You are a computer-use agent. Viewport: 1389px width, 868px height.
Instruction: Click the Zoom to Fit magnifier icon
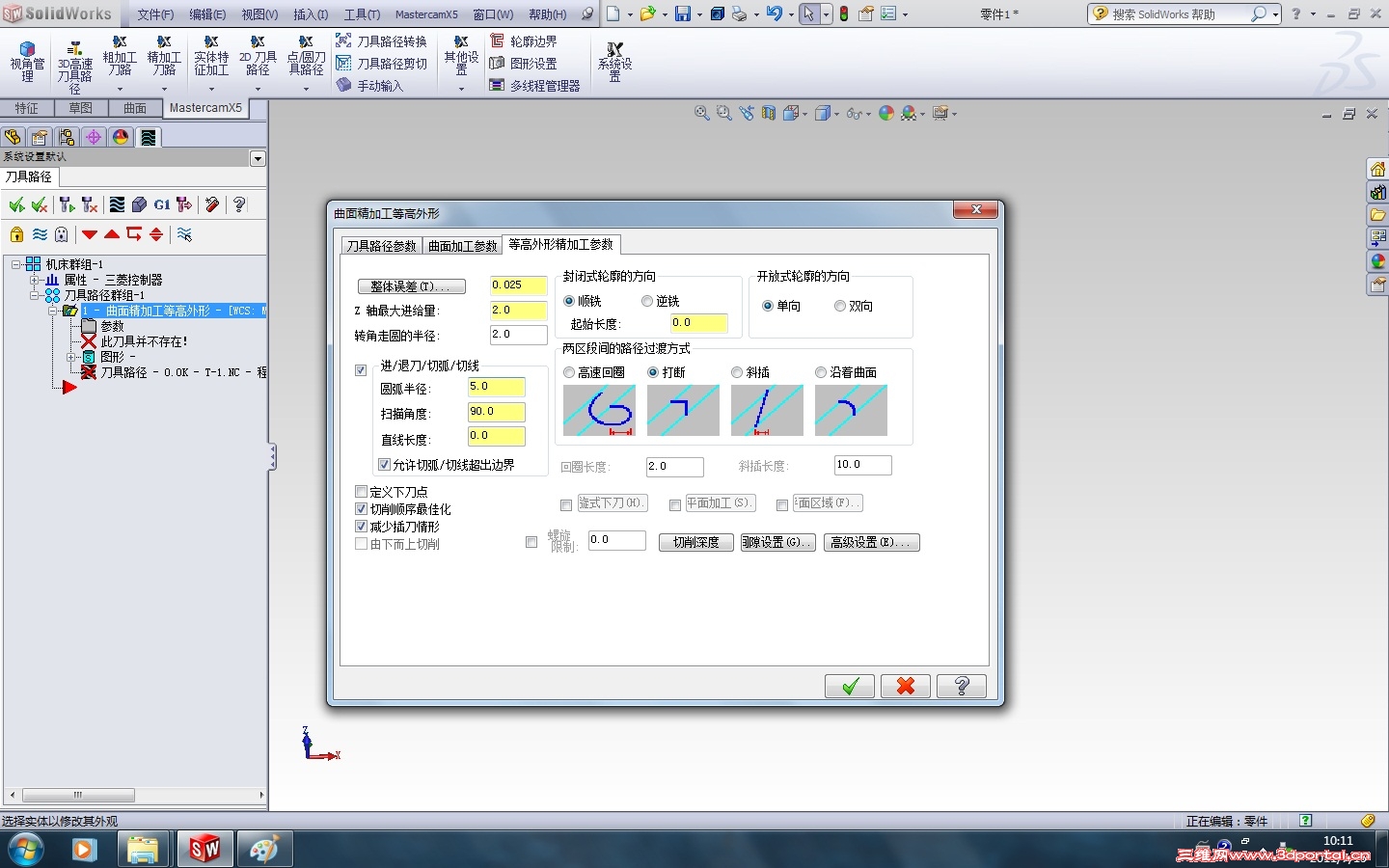click(701, 113)
